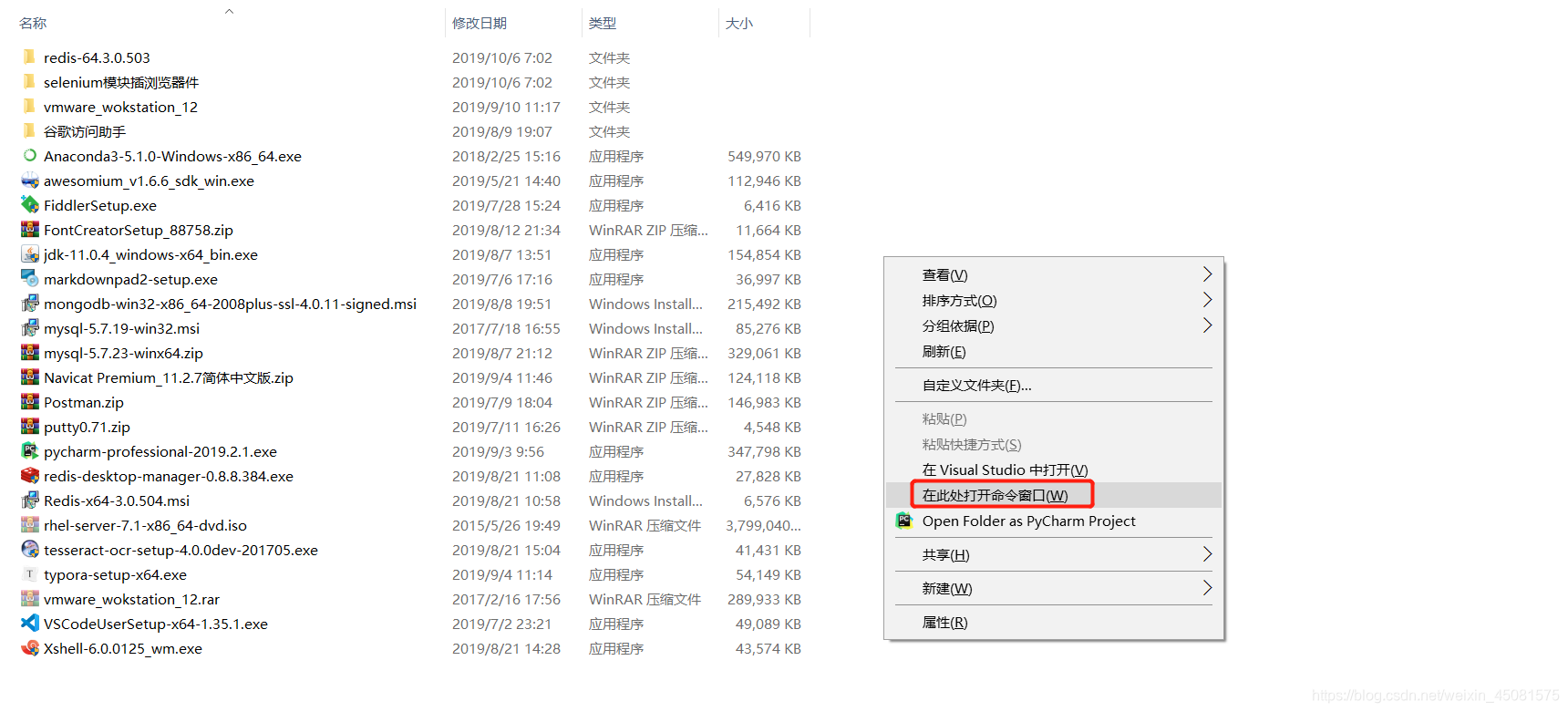Viewport: 1568px width, 712px height.
Task: Expand the 查看(V) submenu arrow
Action: tap(1207, 274)
